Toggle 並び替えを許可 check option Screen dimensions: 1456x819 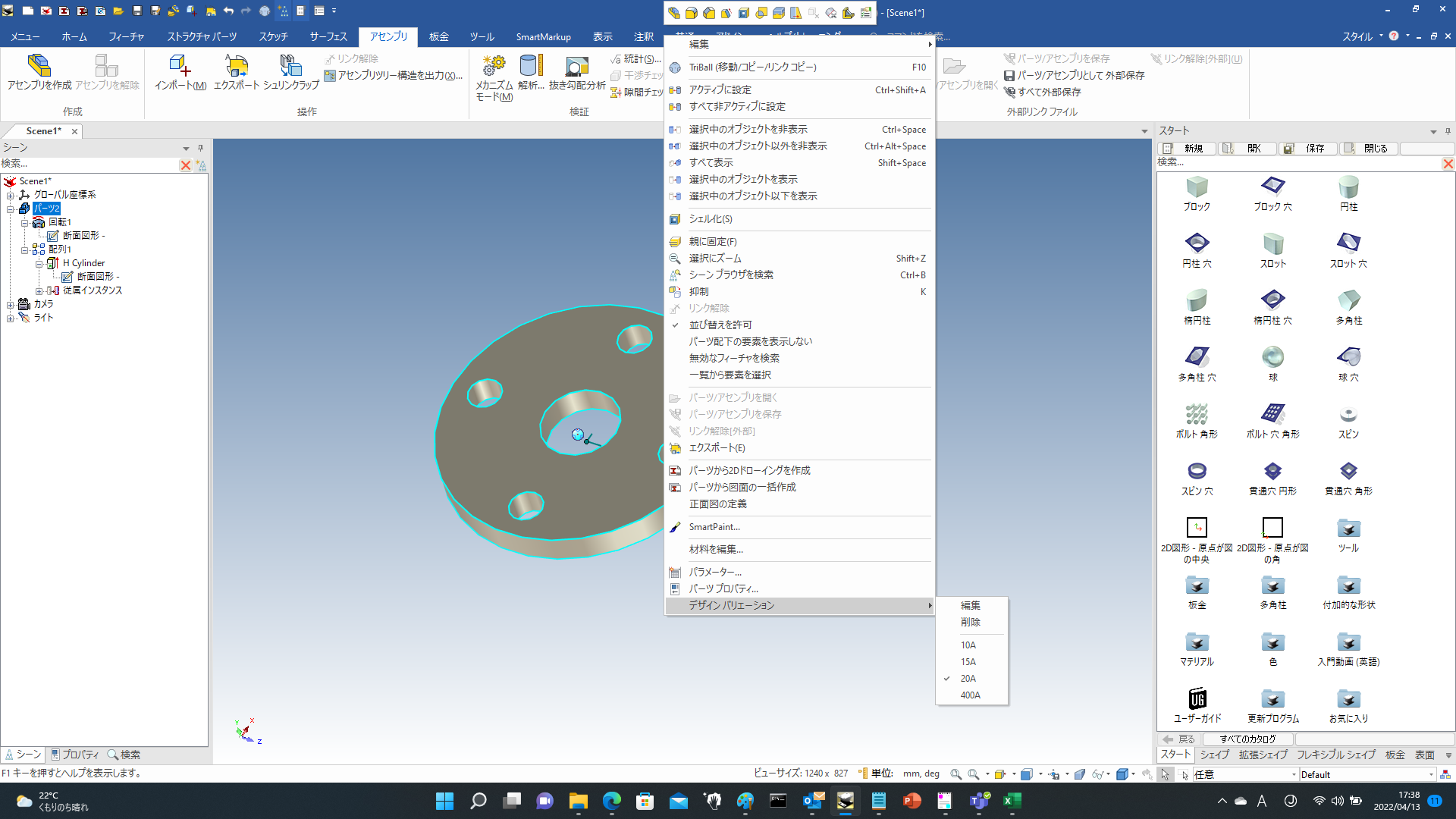[x=720, y=325]
